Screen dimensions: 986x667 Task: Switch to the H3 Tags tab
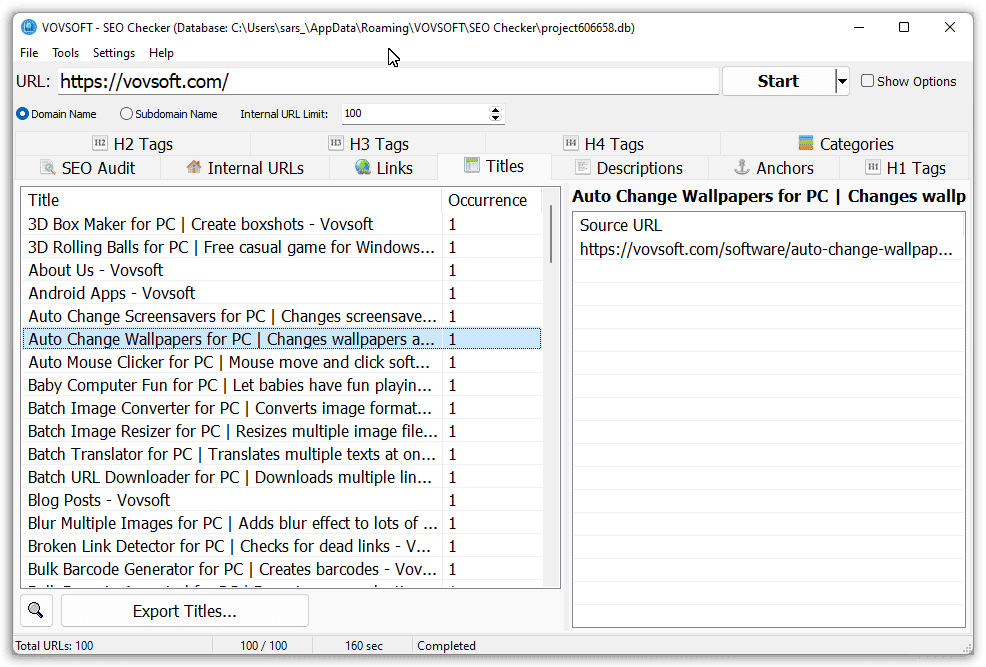point(368,144)
